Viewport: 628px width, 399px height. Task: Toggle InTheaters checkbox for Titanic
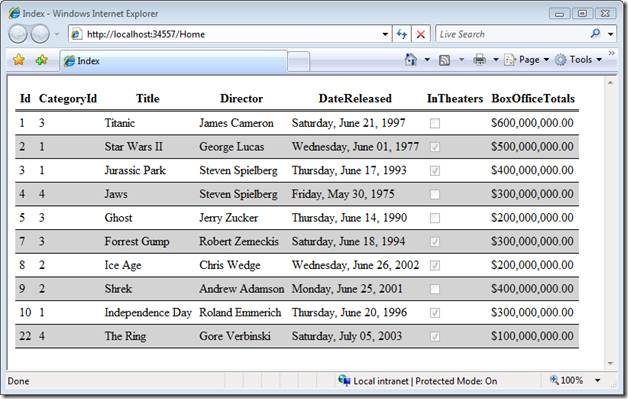tap(435, 123)
